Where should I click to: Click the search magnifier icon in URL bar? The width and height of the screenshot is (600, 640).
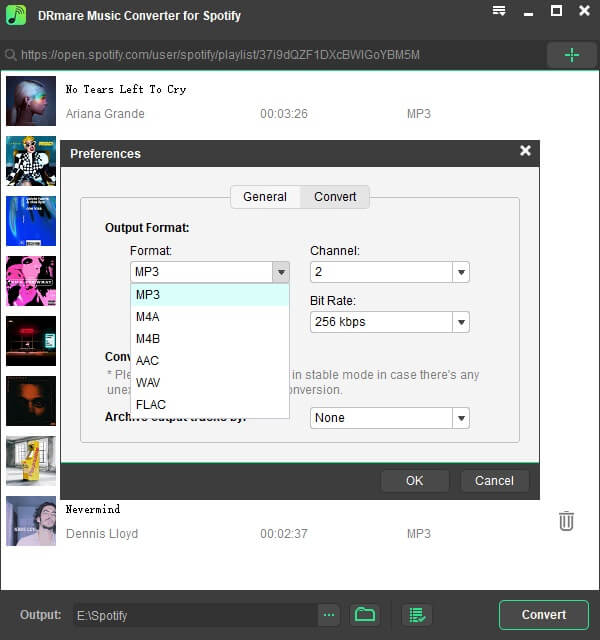(x=11, y=55)
